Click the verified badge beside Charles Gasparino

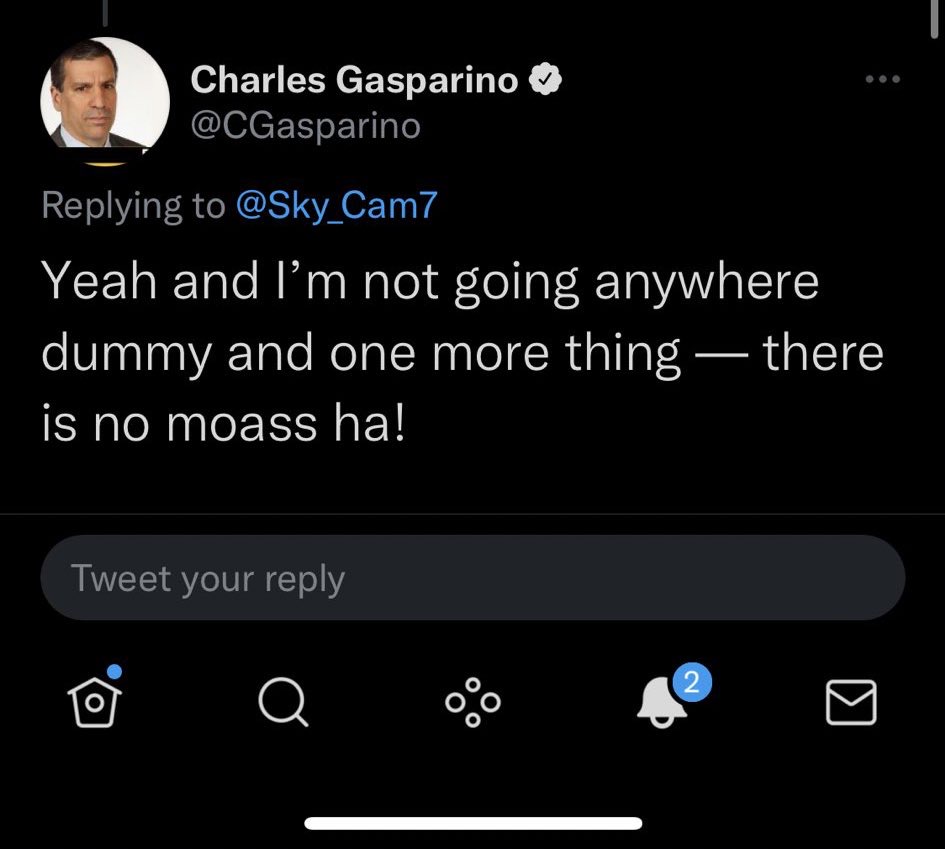546,81
